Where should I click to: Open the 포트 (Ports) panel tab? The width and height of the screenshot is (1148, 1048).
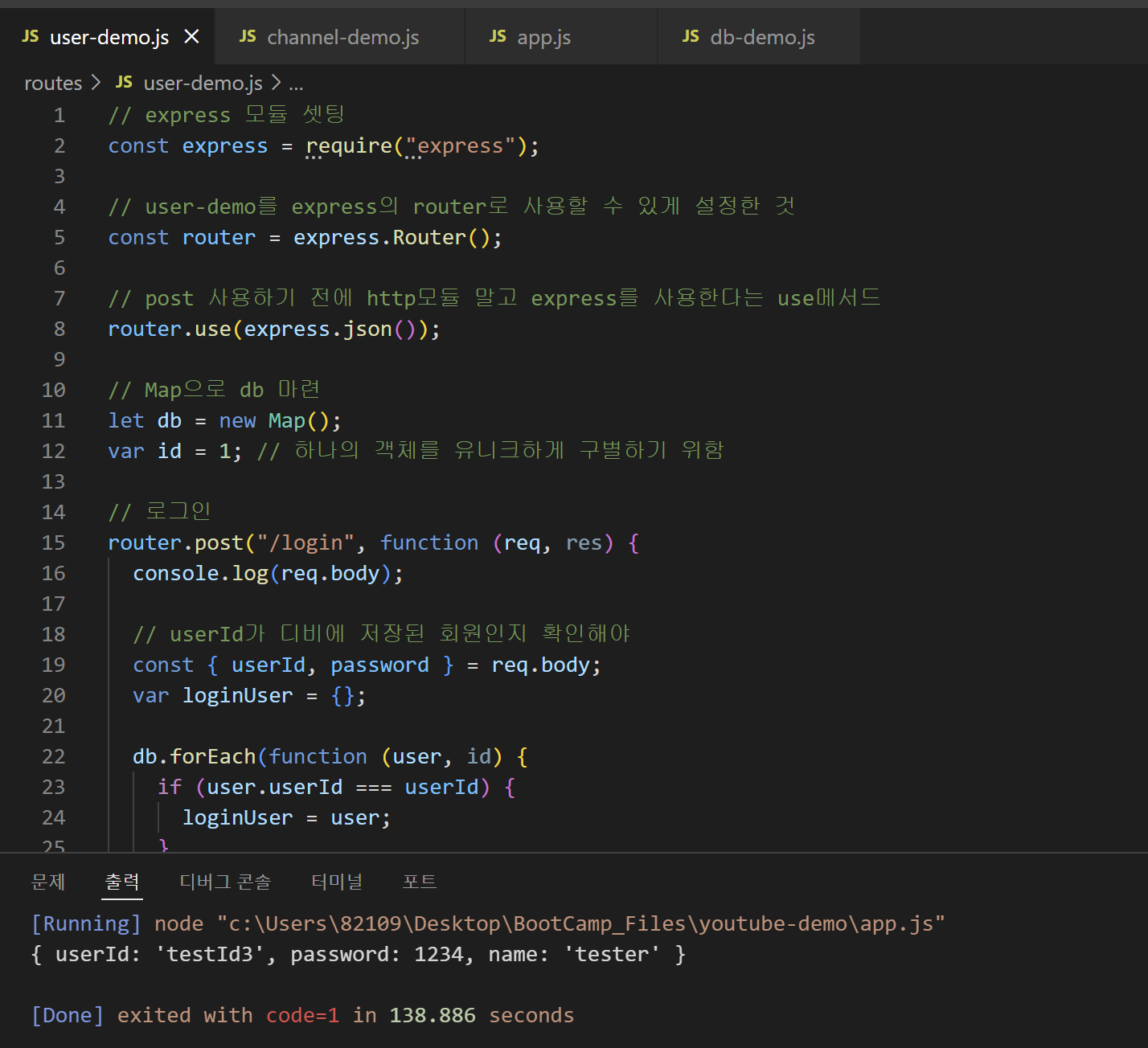[x=420, y=882]
